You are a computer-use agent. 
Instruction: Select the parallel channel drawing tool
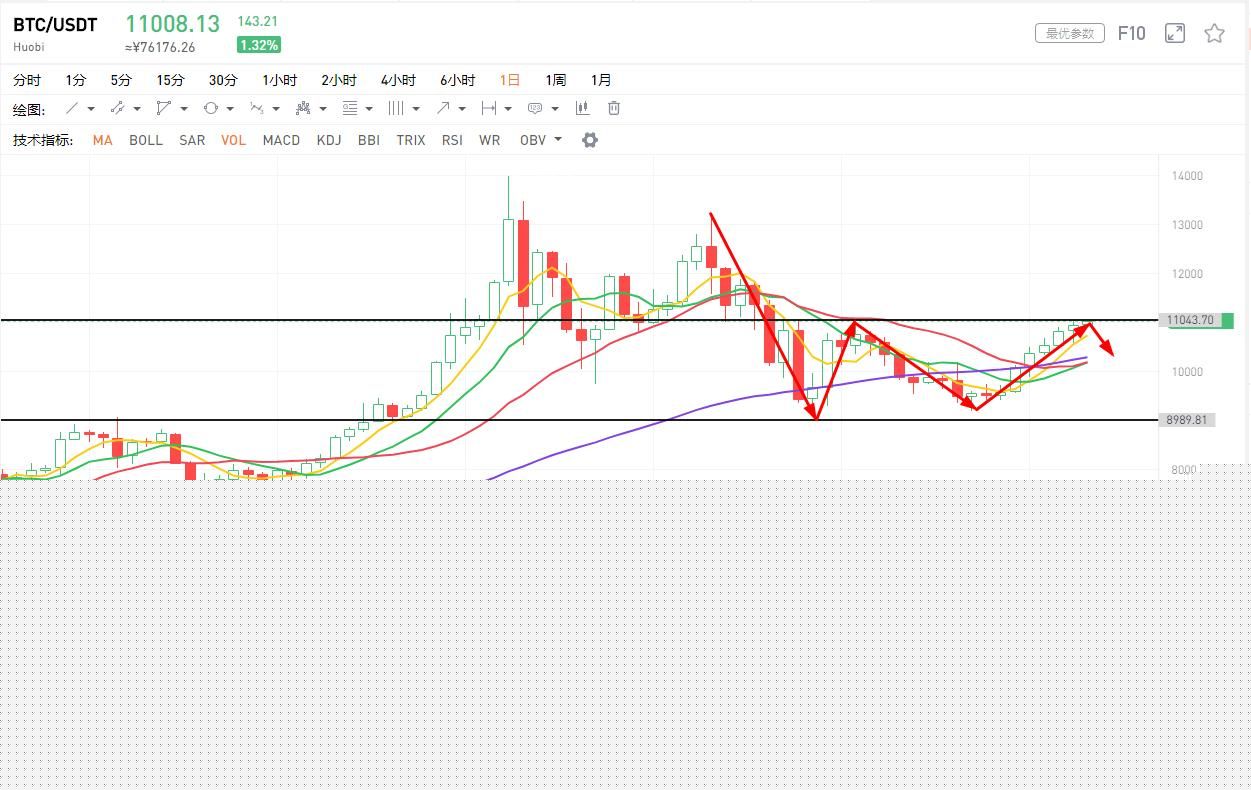pyautogui.click(x=164, y=108)
